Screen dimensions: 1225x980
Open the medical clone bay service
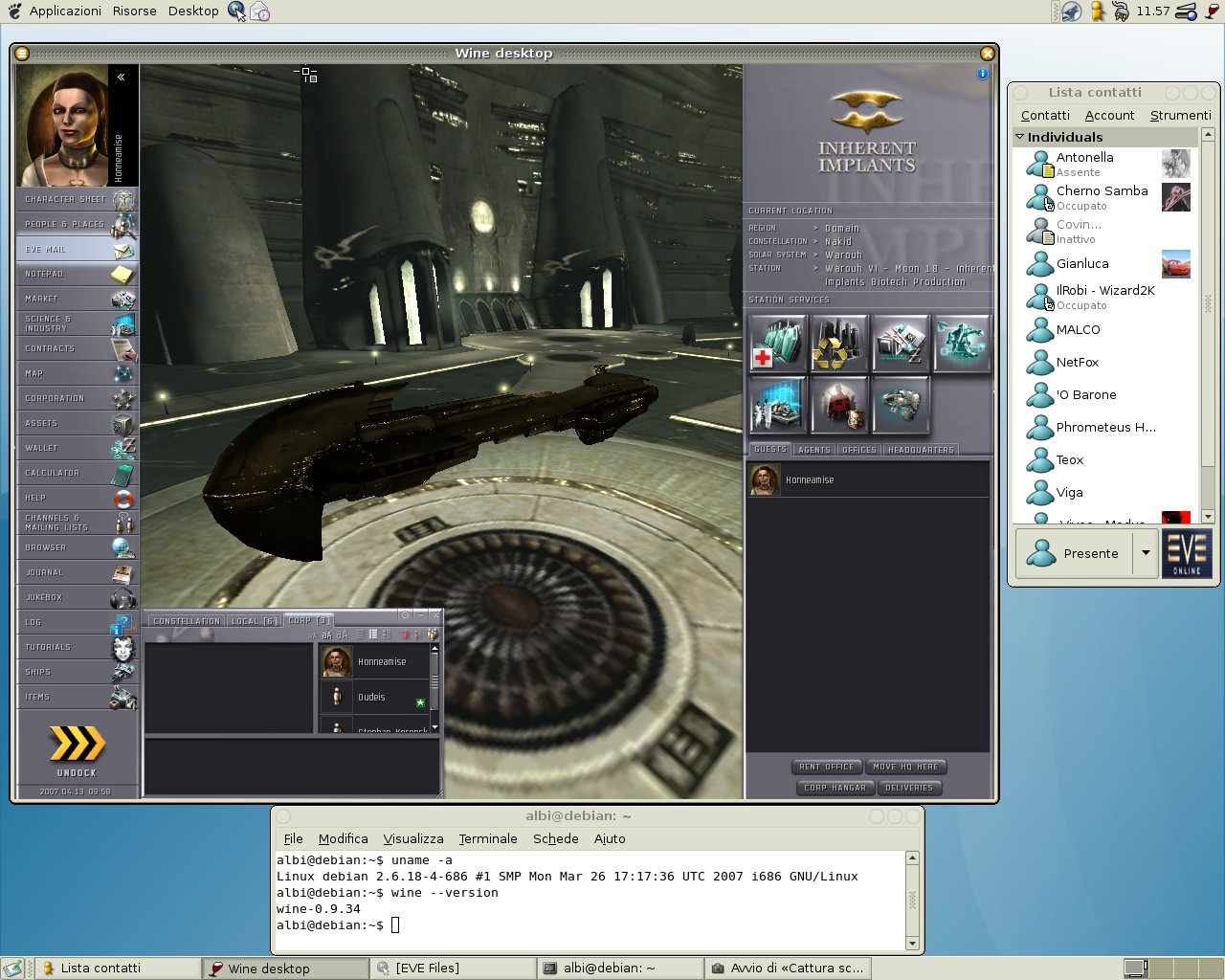tap(778, 343)
